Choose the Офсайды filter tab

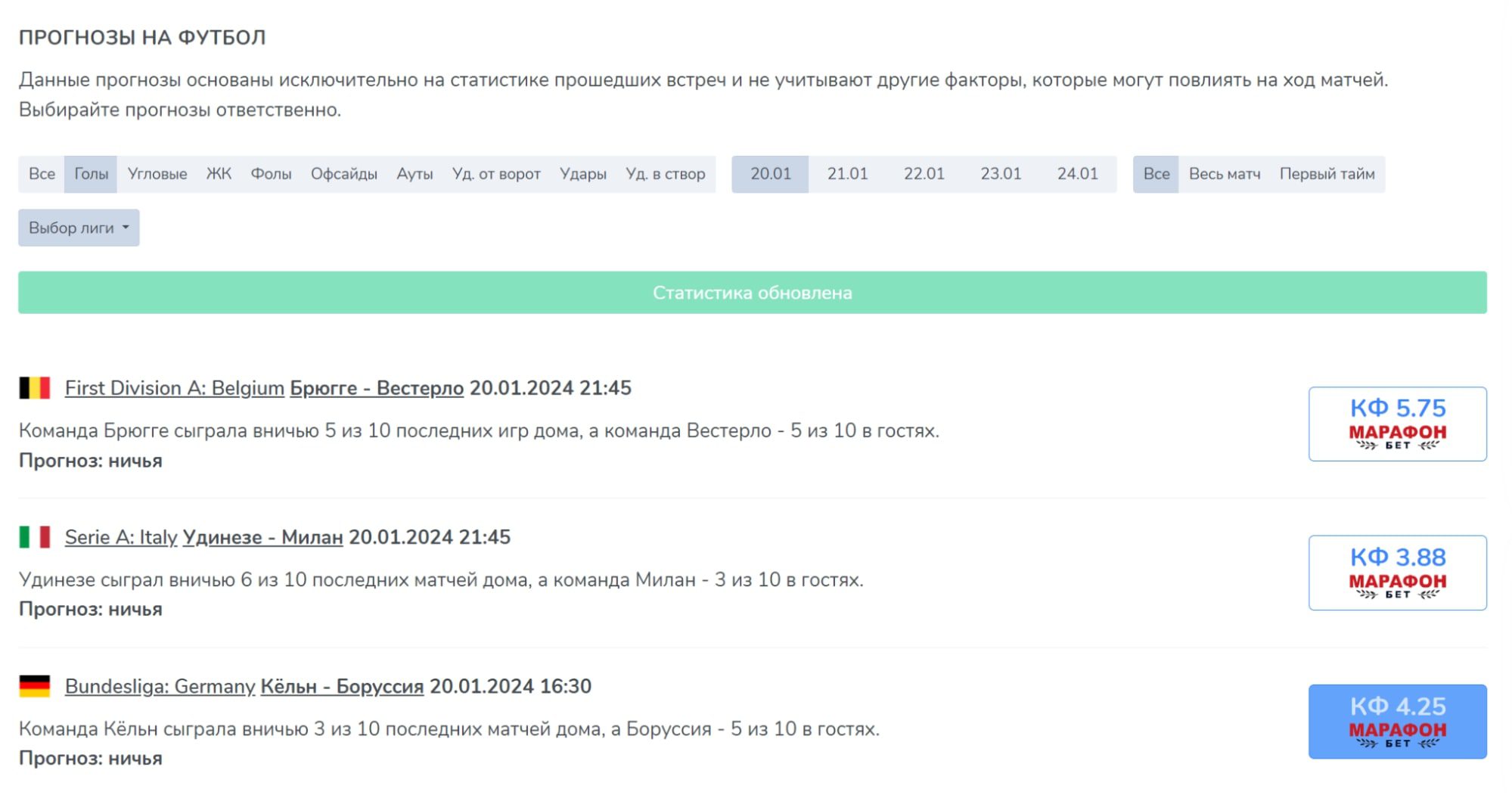click(344, 174)
